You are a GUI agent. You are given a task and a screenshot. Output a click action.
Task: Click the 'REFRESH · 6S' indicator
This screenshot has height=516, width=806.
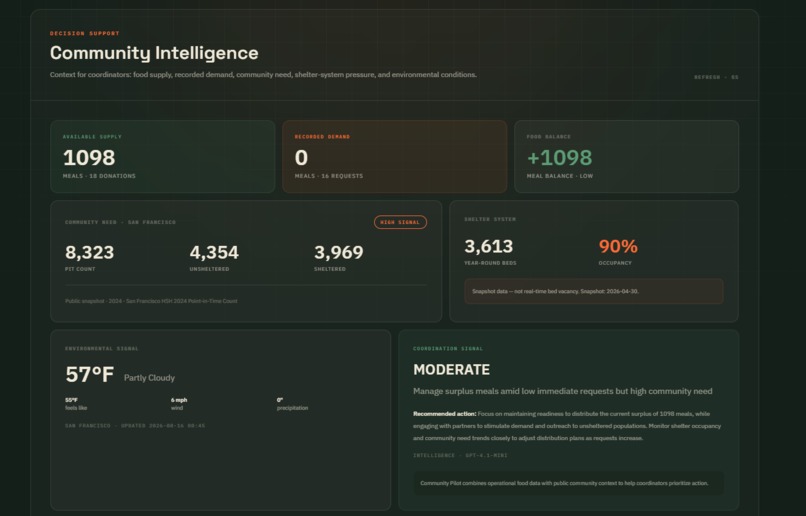(716, 77)
